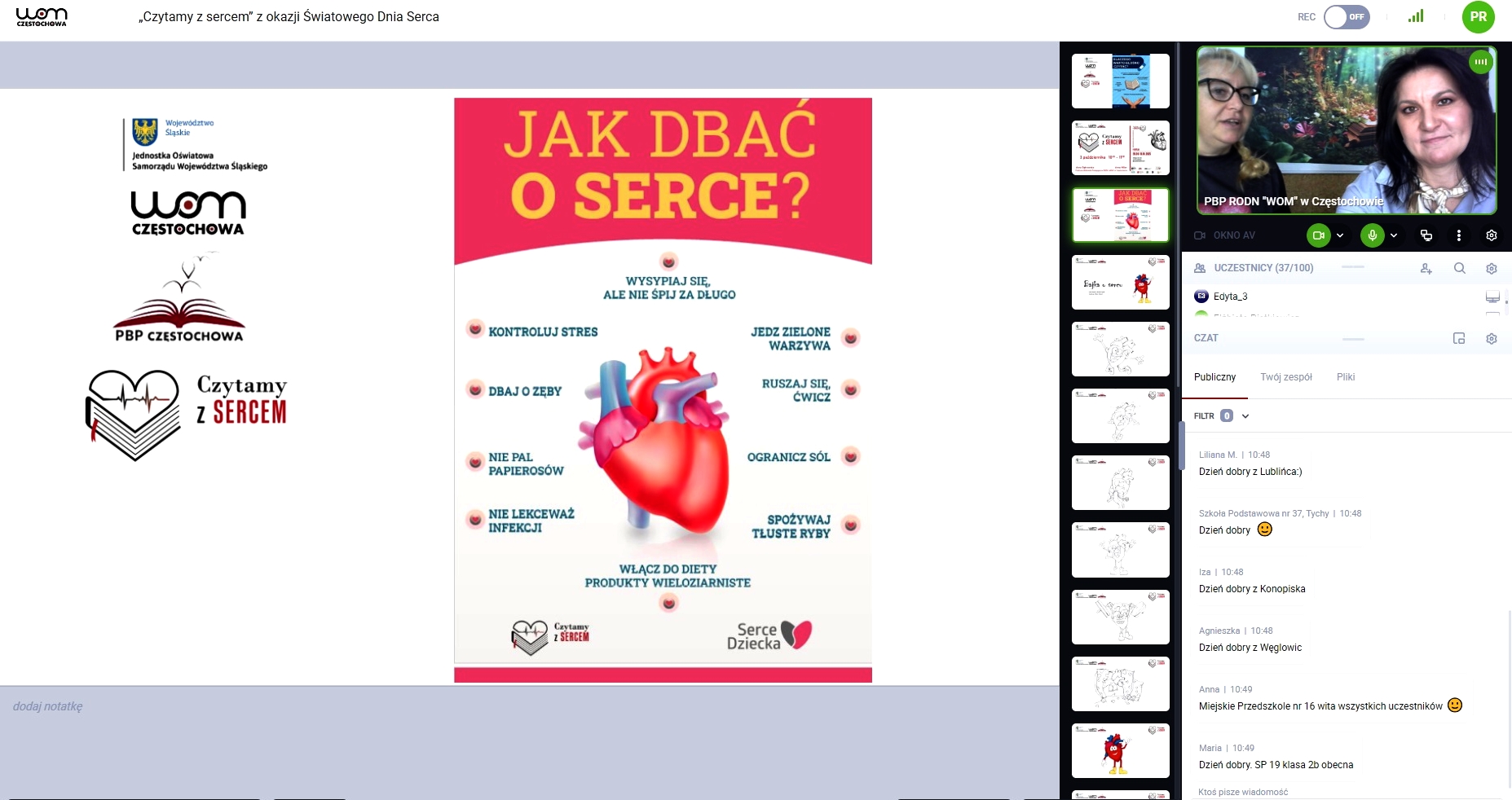Turn off the green camera button
The height and width of the screenshot is (800, 1512).
click(1318, 235)
